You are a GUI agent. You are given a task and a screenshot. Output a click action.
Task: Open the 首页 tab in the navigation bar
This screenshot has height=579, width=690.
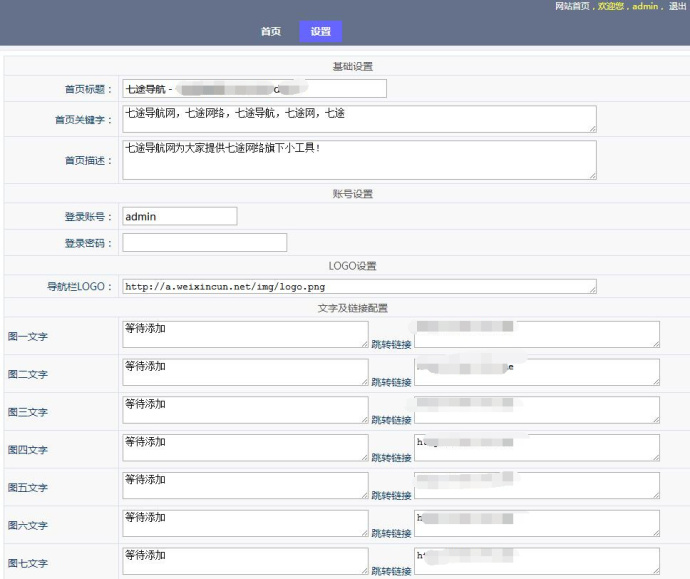pos(271,31)
